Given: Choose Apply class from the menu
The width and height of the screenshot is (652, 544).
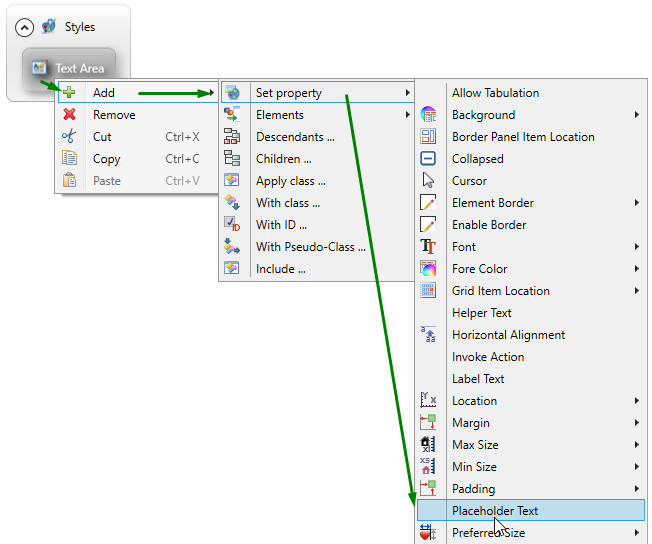Looking at the screenshot, I should [290, 181].
